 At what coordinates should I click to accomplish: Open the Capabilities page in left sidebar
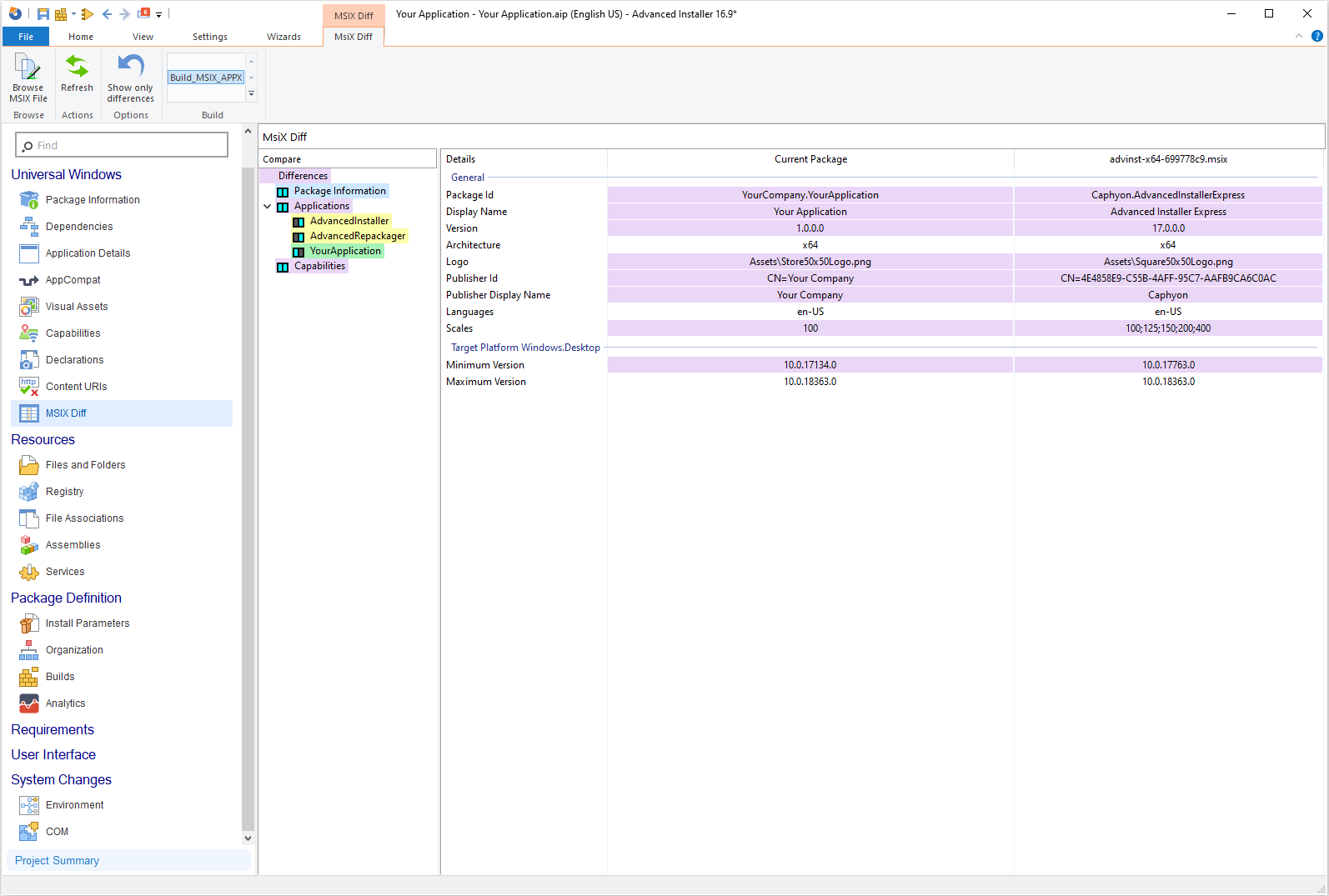[x=73, y=333]
